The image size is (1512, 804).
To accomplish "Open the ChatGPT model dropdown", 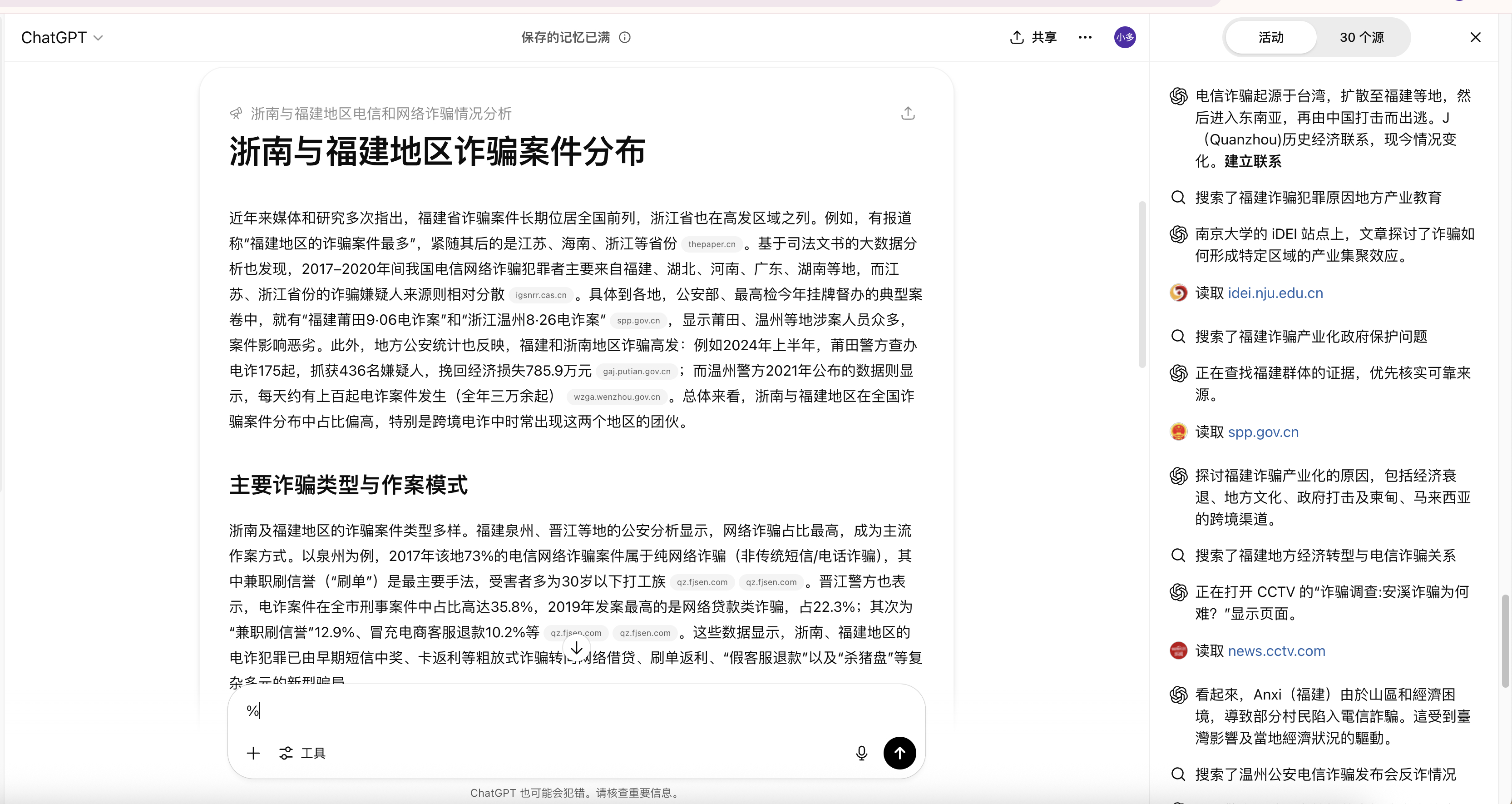I will pos(62,37).
